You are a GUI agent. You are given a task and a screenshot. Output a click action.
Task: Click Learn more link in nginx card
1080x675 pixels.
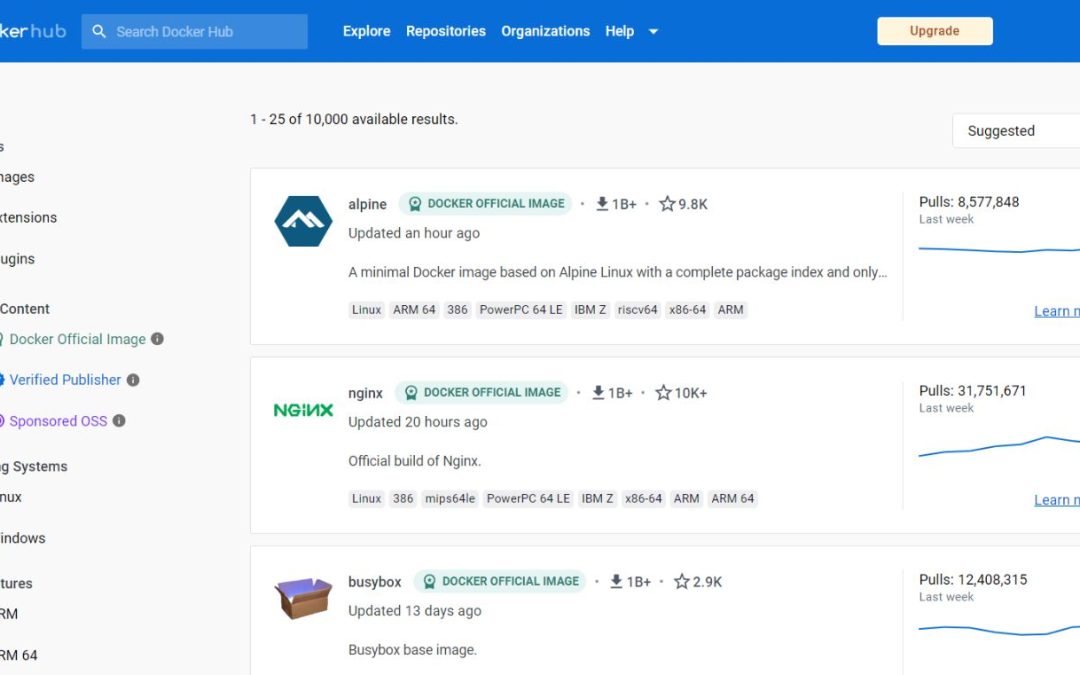(1057, 500)
